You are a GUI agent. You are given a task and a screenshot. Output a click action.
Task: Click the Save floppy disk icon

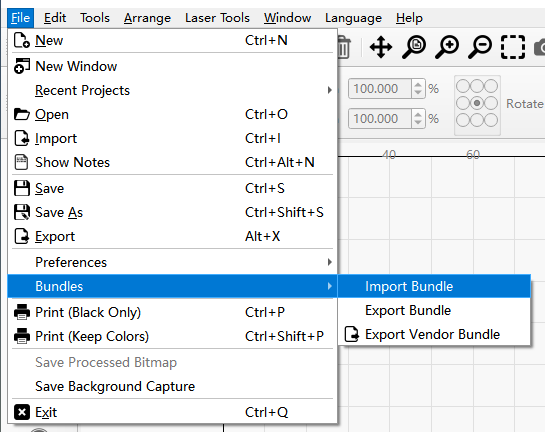(22, 188)
